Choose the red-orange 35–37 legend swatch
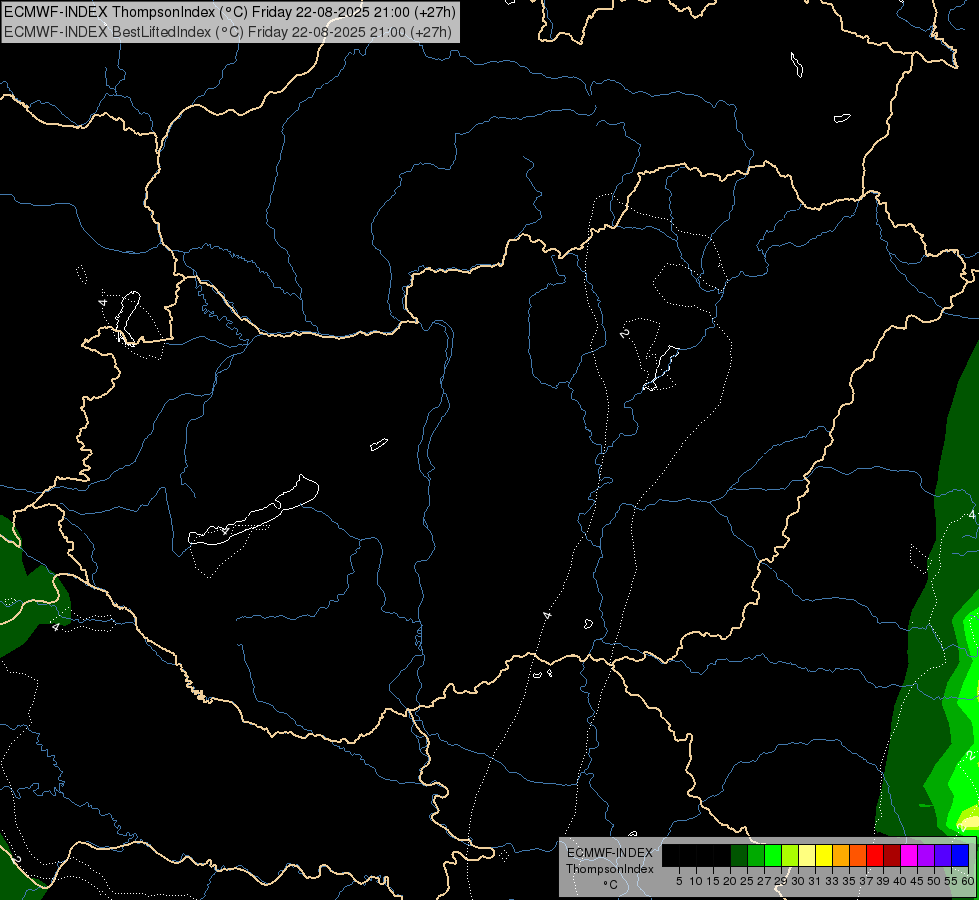The height and width of the screenshot is (900, 979). tap(858, 855)
